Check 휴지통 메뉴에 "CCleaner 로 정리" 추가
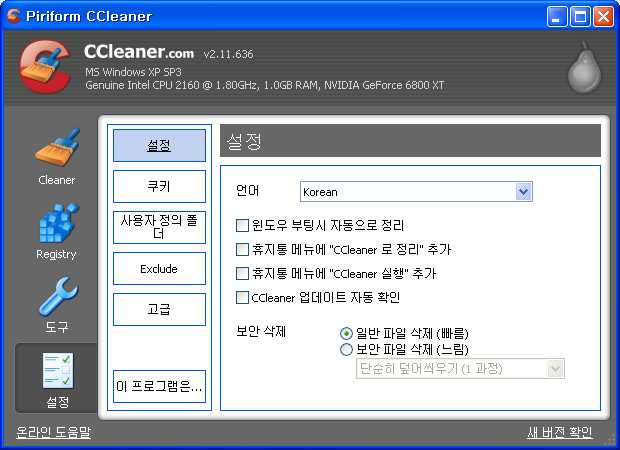The image size is (620, 450). (x=242, y=250)
